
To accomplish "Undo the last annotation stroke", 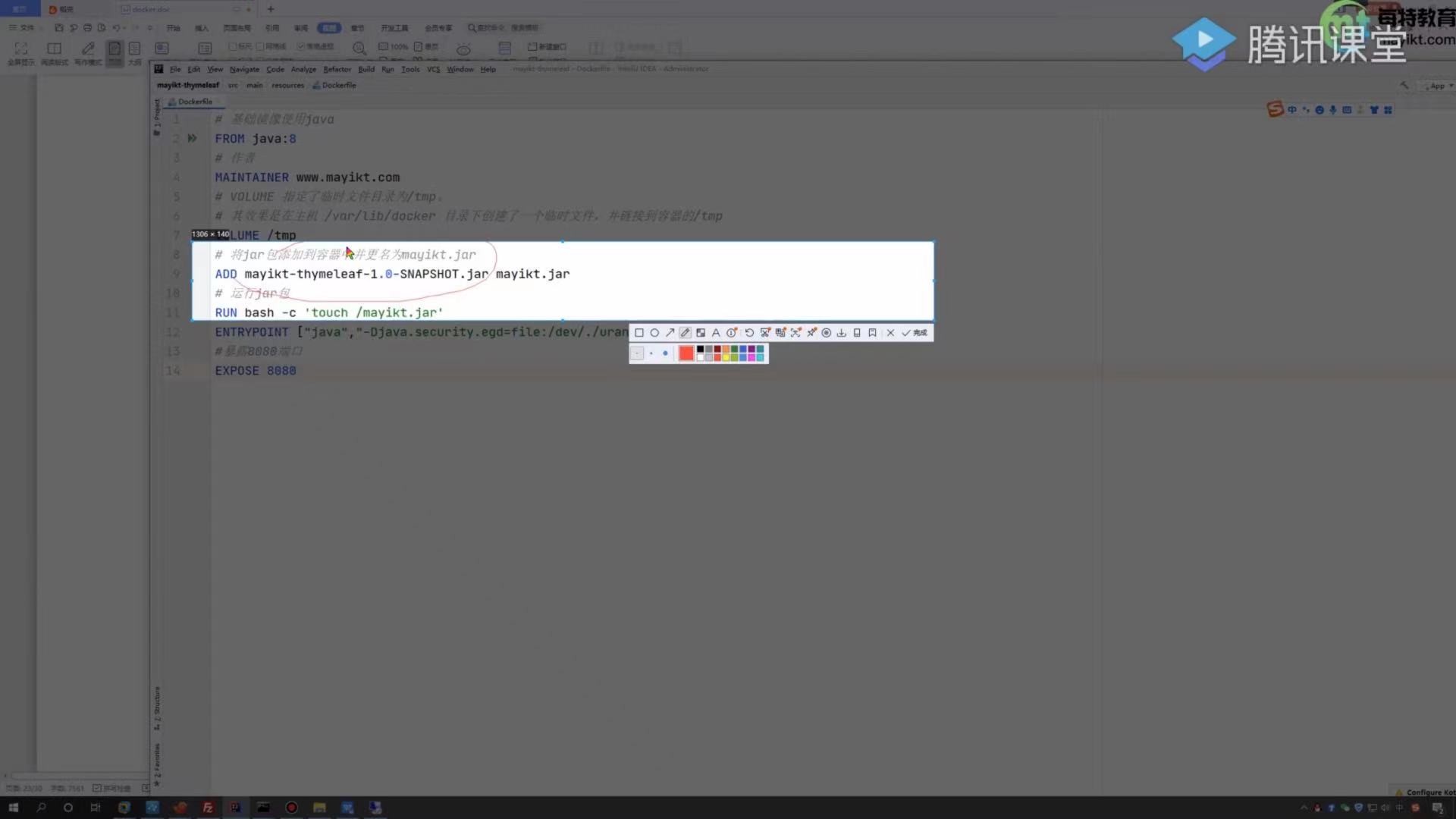I will 749,333.
